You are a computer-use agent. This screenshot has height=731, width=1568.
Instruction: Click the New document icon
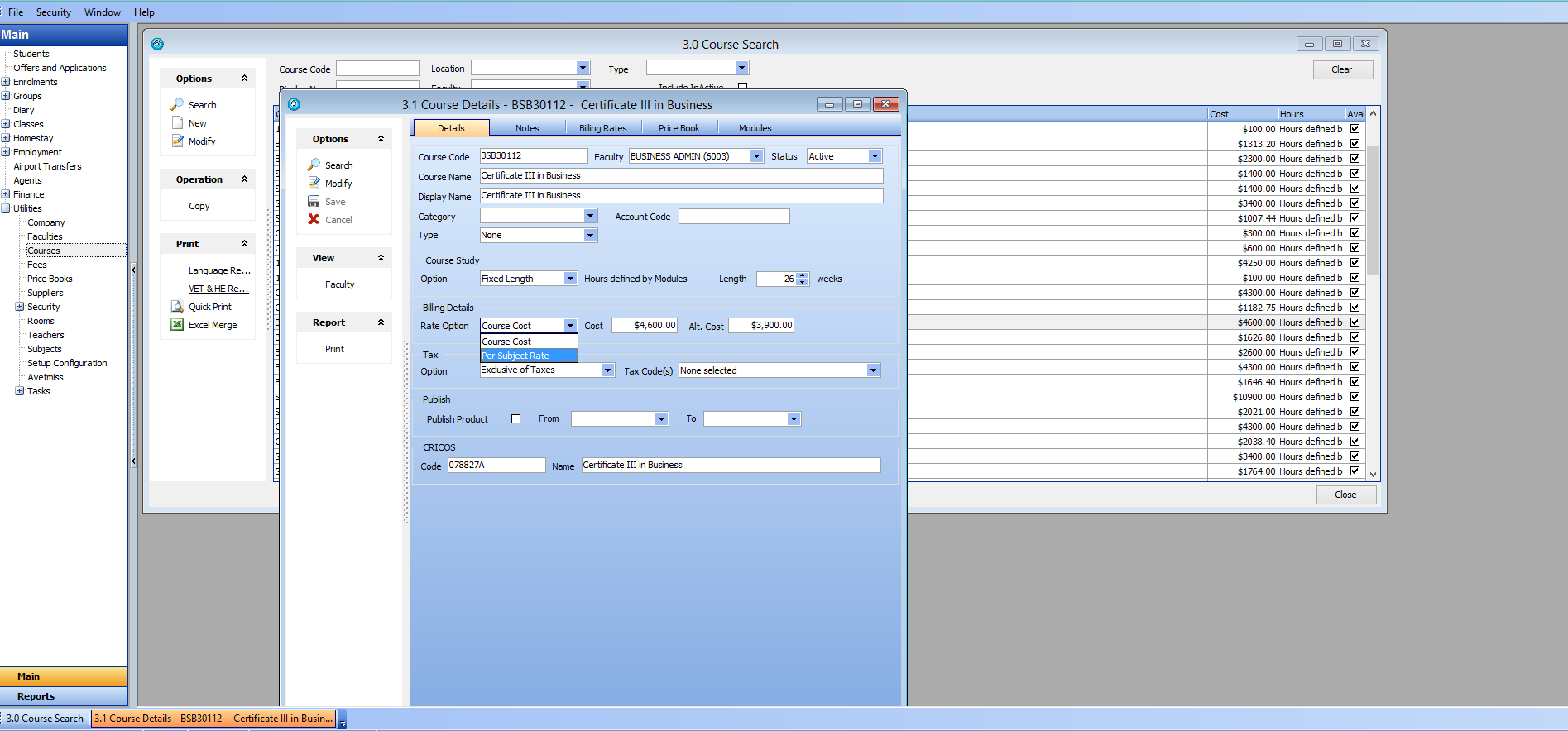pos(177,123)
